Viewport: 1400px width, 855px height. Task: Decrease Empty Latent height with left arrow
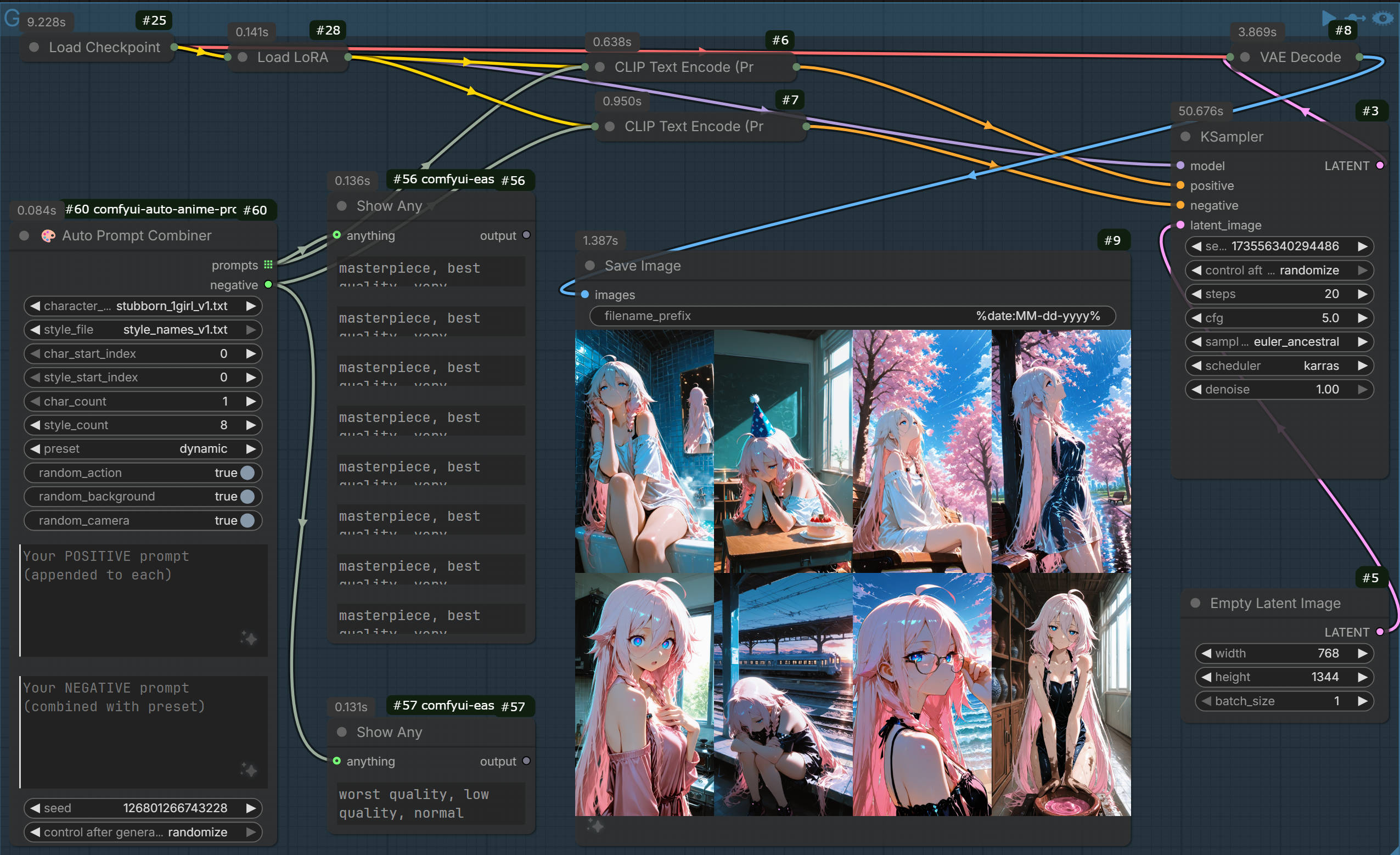[1206, 677]
